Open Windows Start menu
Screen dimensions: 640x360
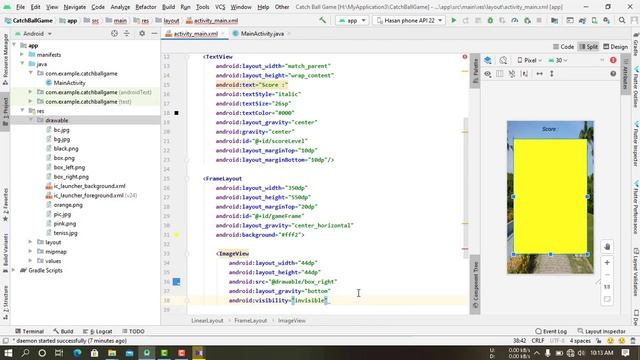coord(8,353)
